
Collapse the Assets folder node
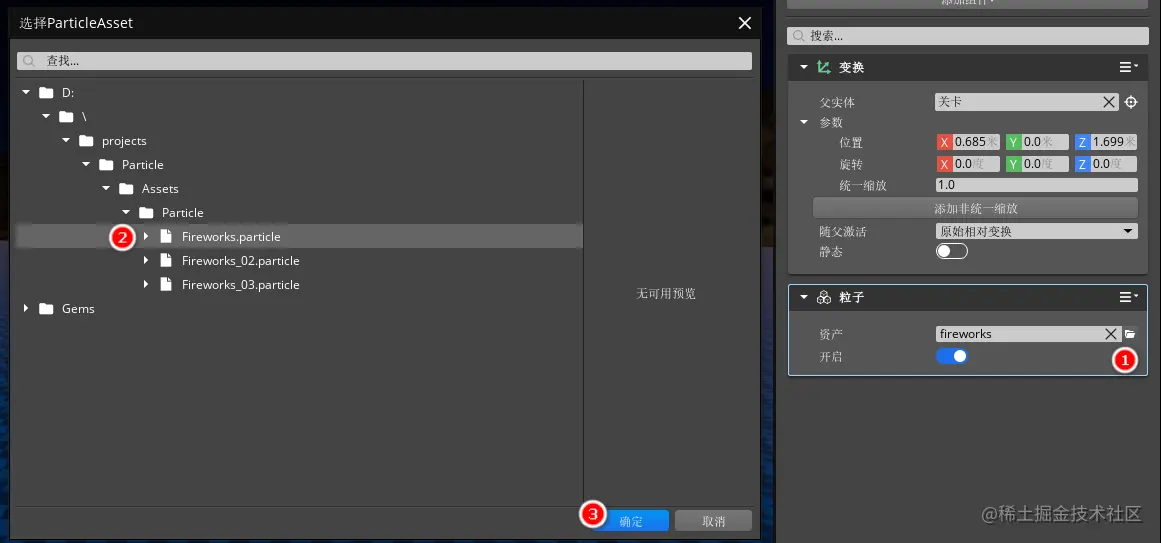click(x=107, y=189)
